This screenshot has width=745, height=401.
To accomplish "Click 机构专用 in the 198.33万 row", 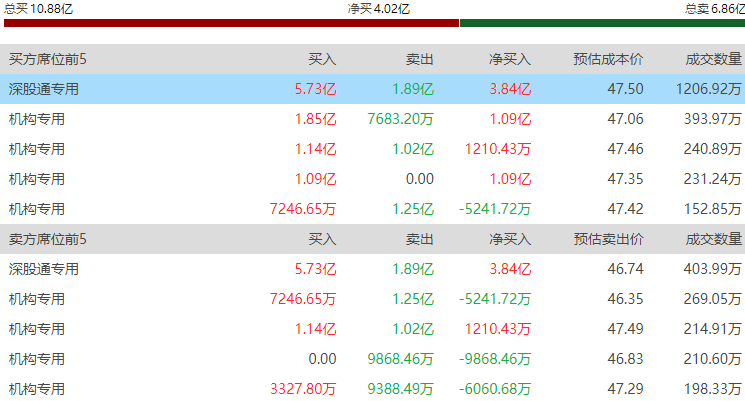I will pos(37,389).
